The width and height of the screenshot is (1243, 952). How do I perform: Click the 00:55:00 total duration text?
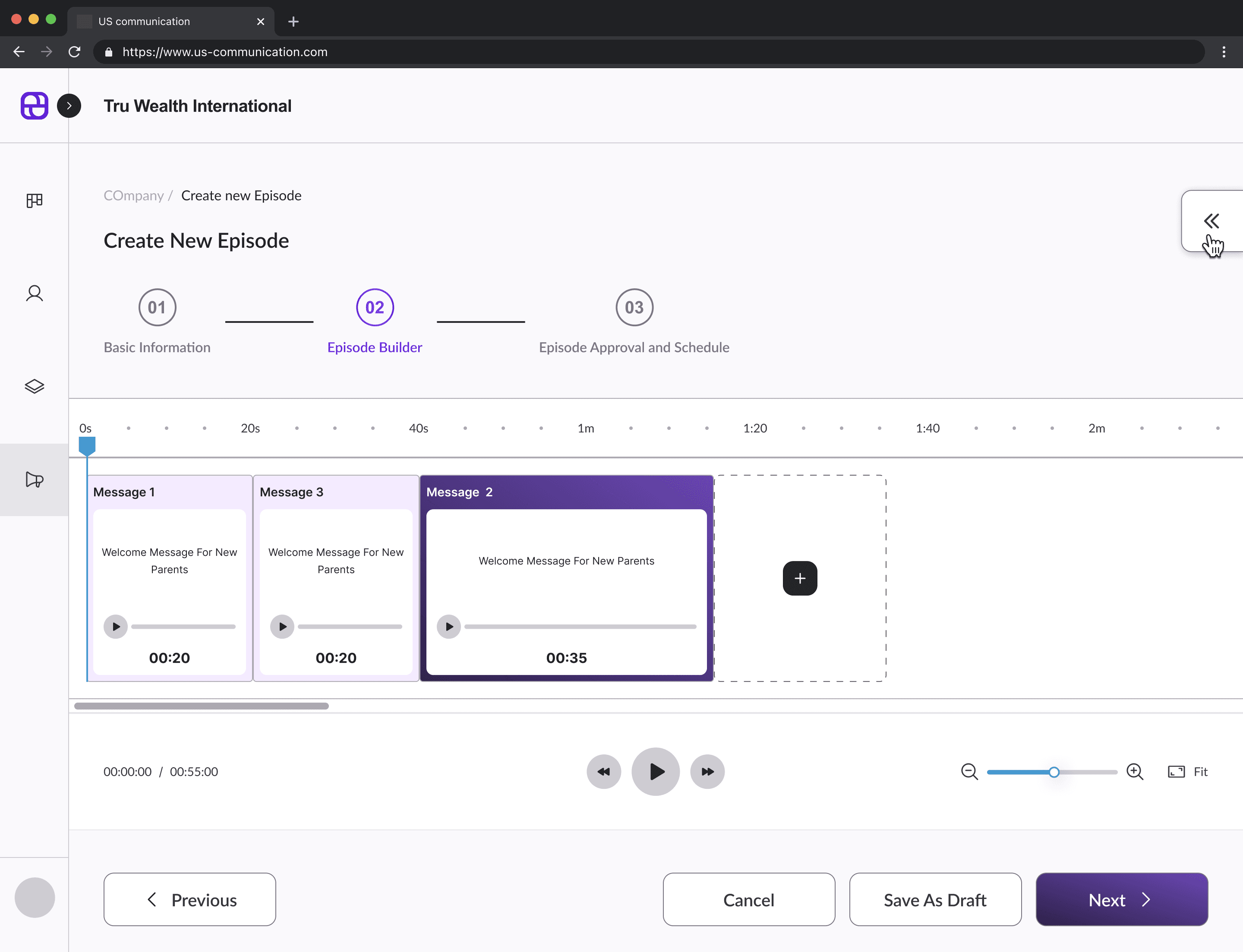tap(194, 772)
